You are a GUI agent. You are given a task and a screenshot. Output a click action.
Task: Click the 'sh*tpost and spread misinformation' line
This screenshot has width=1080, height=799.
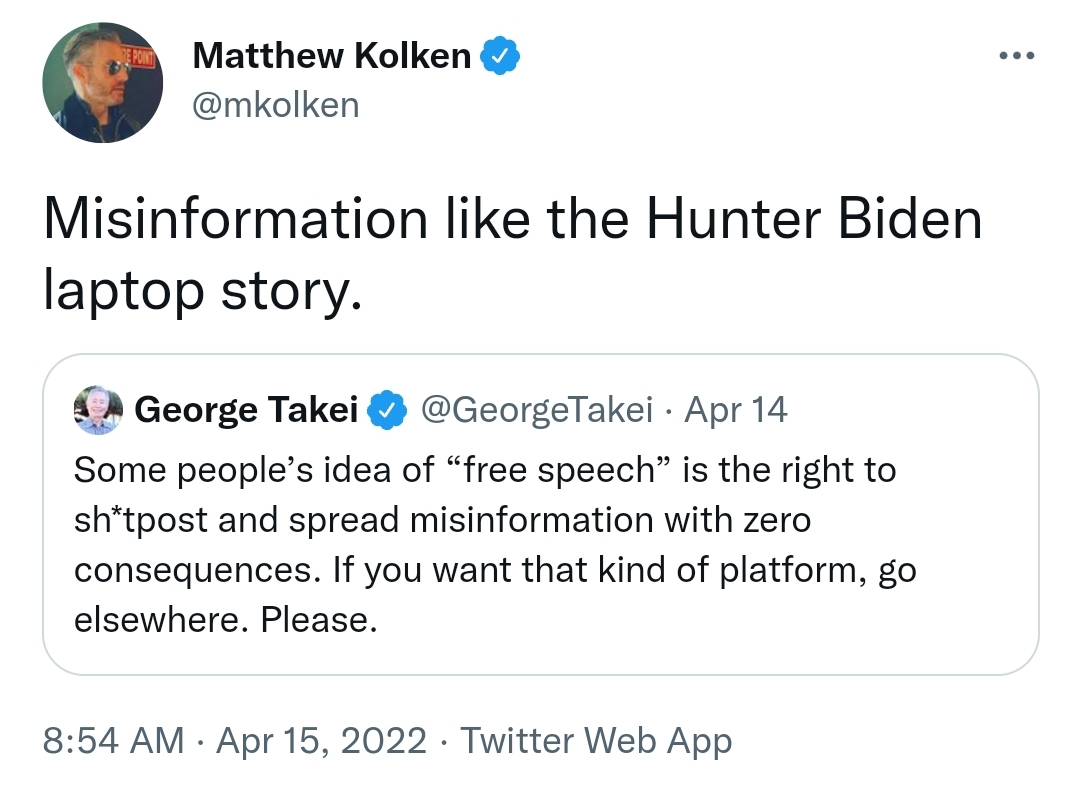pos(442,520)
